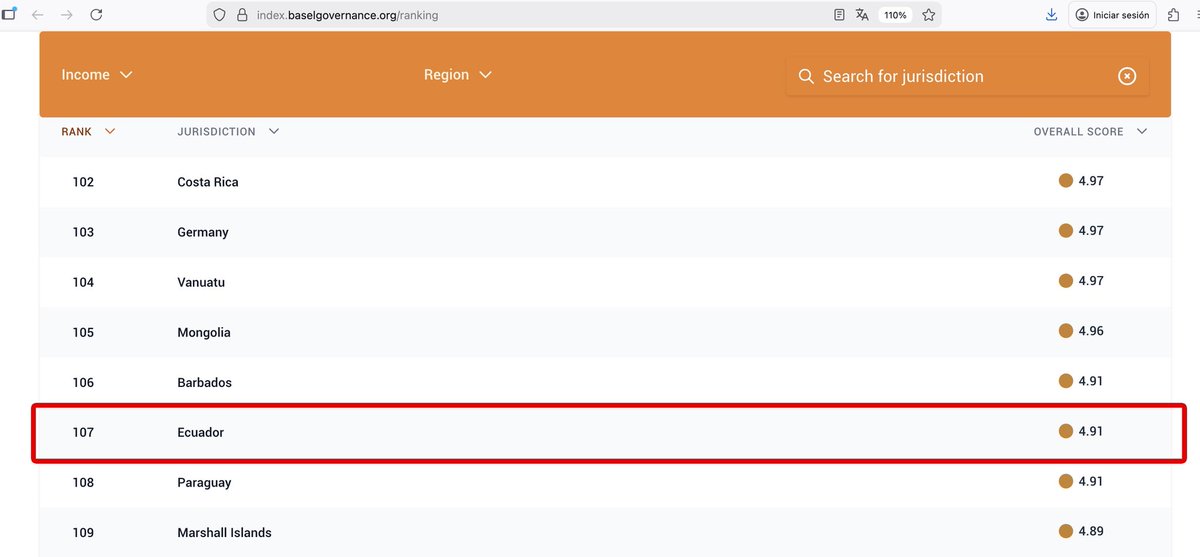Open the downloads arrow icon
1200x557 pixels.
coord(1051,15)
